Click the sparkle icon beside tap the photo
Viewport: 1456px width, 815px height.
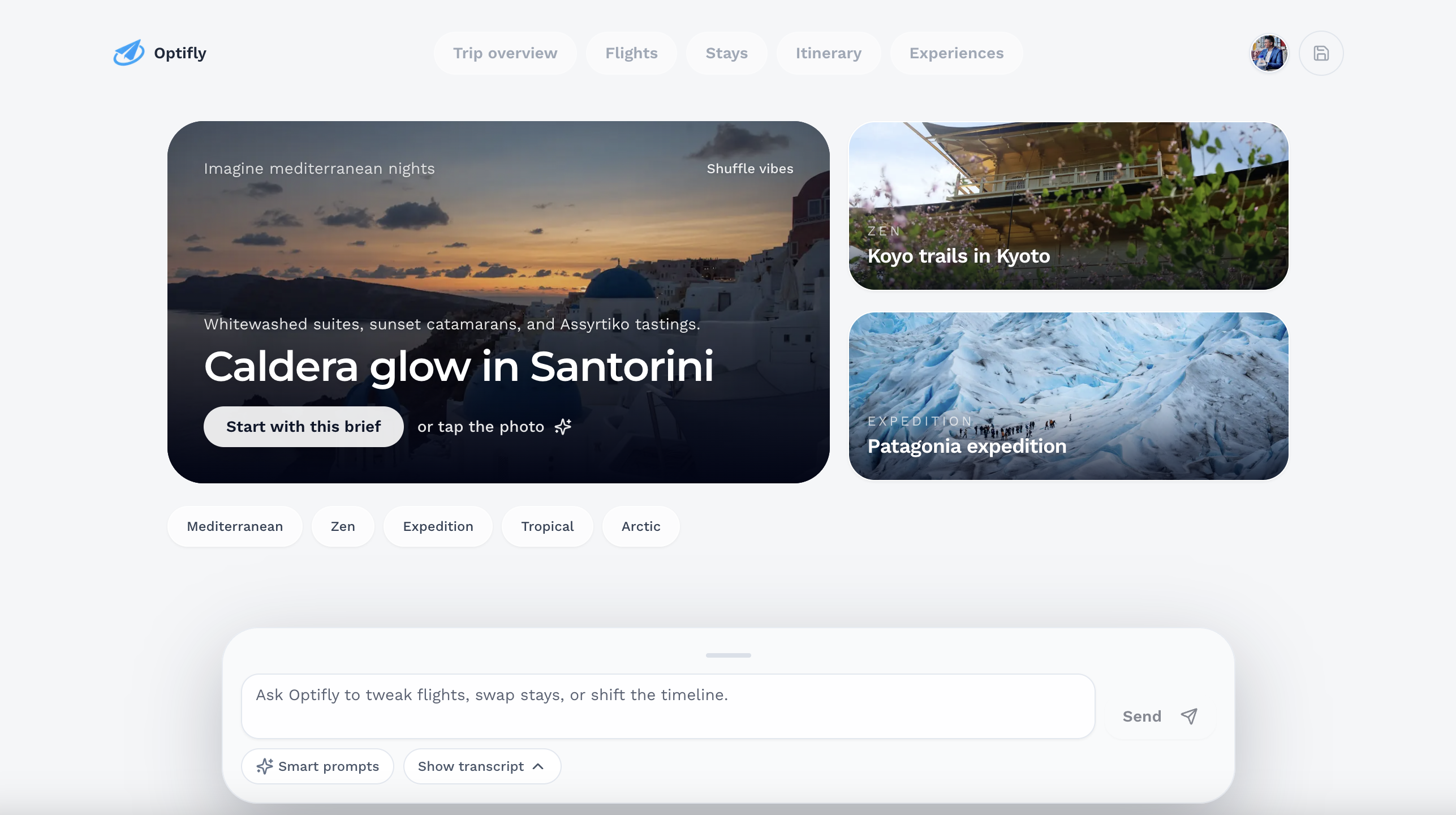coord(563,427)
